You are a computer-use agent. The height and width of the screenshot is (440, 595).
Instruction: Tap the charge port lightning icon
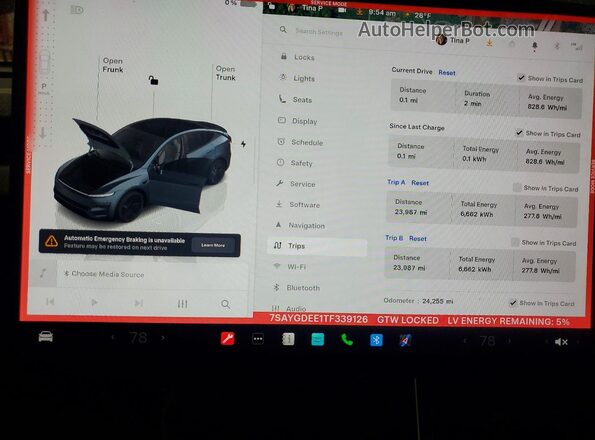[x=243, y=144]
